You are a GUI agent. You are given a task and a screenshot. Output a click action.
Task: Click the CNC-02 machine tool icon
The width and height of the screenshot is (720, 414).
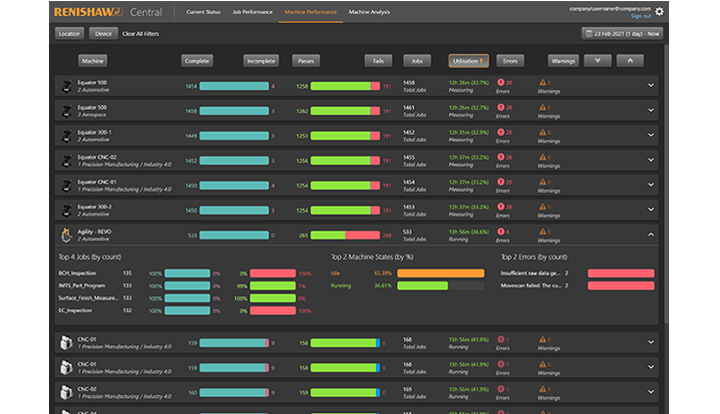(67, 392)
